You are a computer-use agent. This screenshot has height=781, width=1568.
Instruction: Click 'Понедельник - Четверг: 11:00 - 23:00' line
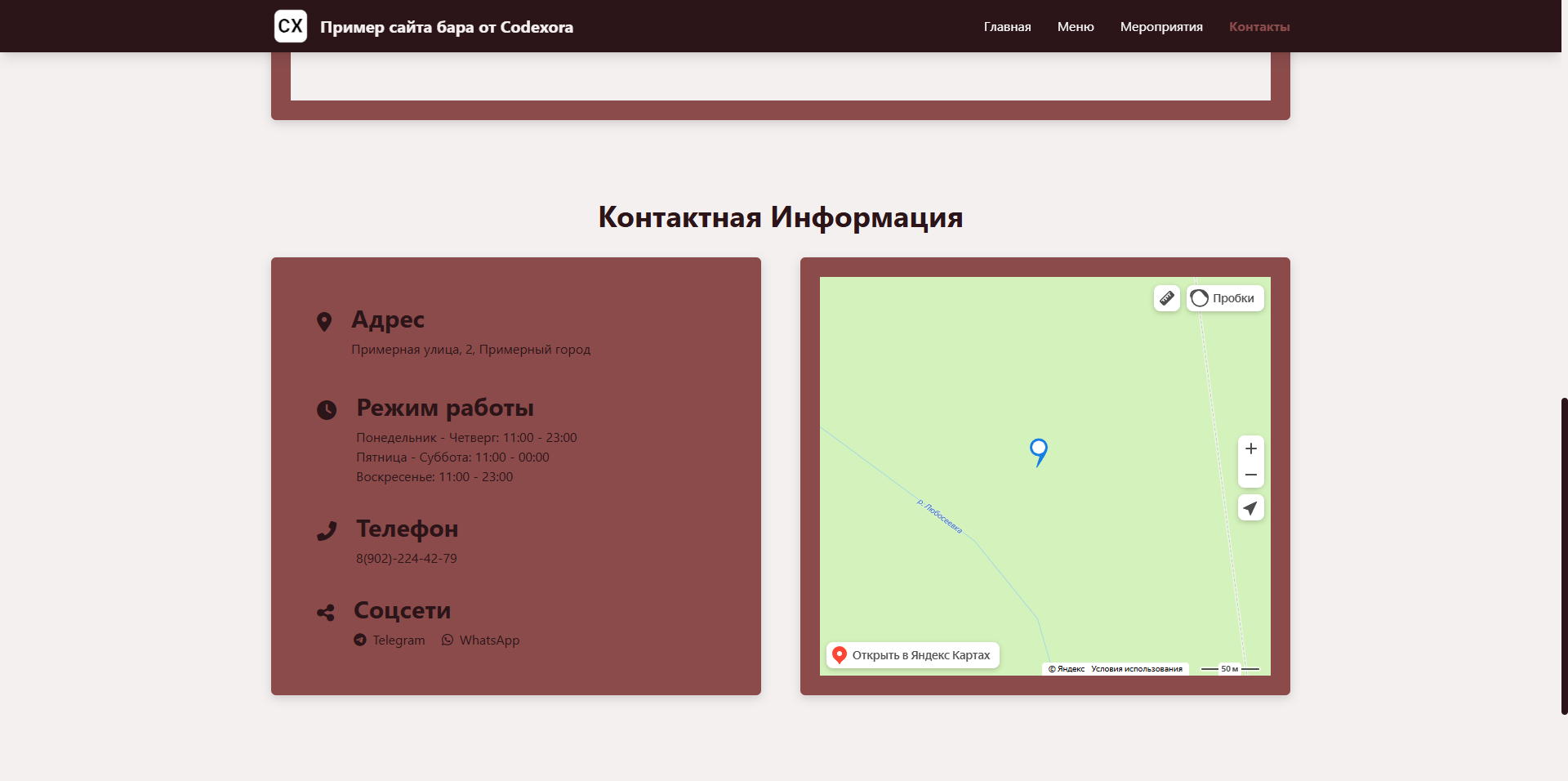click(x=466, y=438)
